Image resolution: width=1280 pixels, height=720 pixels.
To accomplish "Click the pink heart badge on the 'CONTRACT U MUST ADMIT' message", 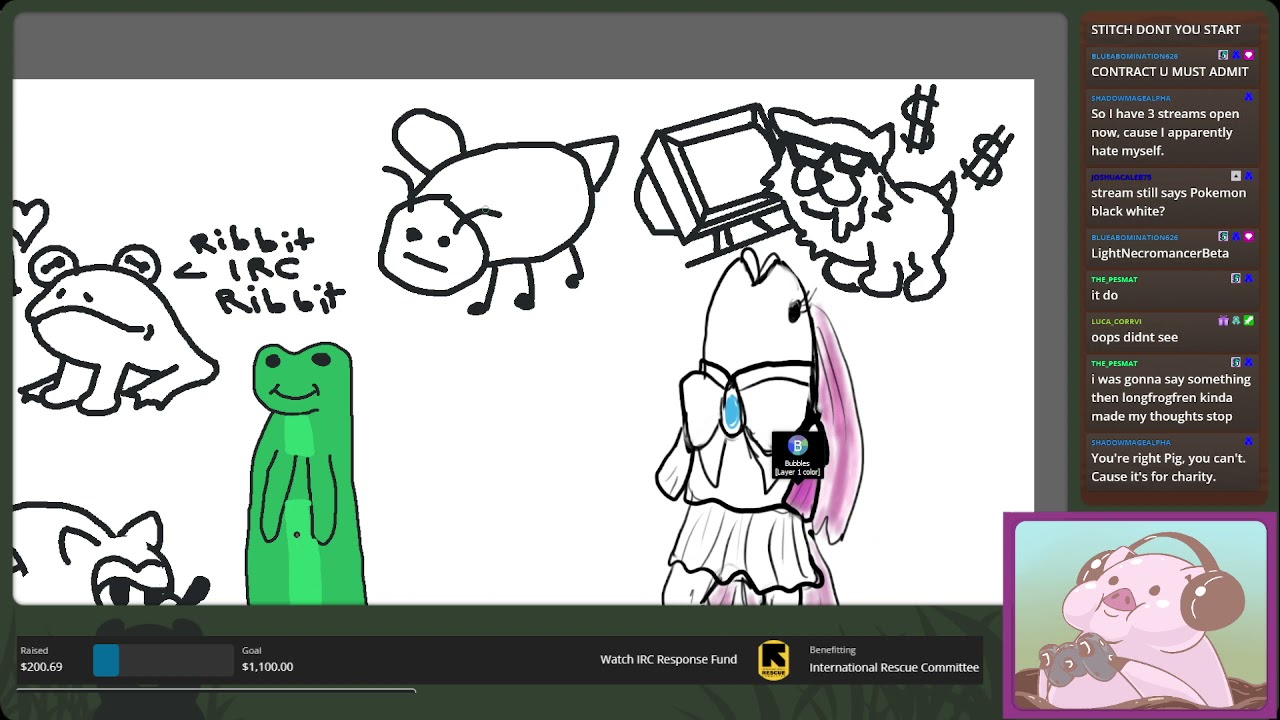I will [x=1248, y=55].
